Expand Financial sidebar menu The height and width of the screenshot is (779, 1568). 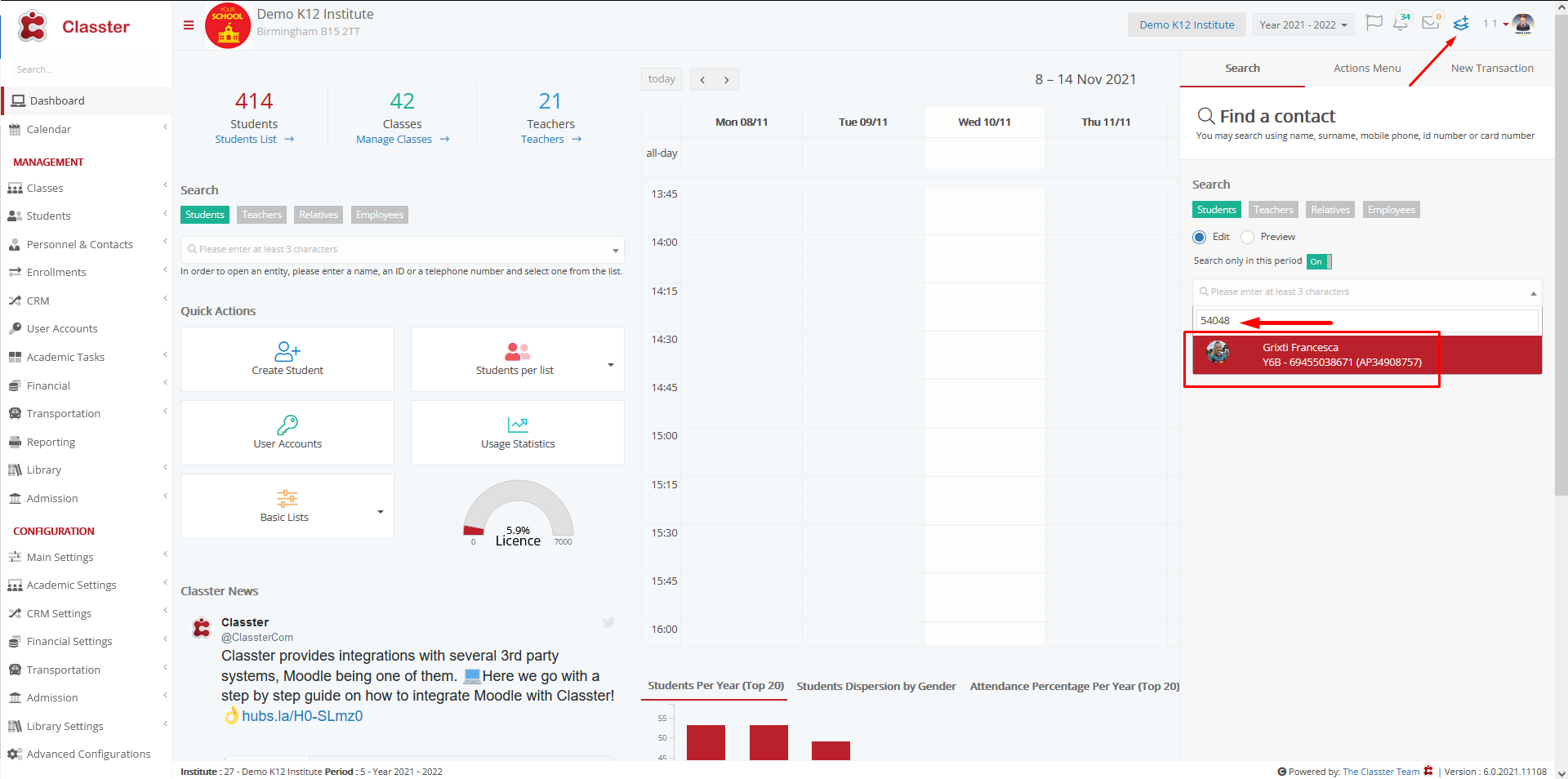coord(86,385)
